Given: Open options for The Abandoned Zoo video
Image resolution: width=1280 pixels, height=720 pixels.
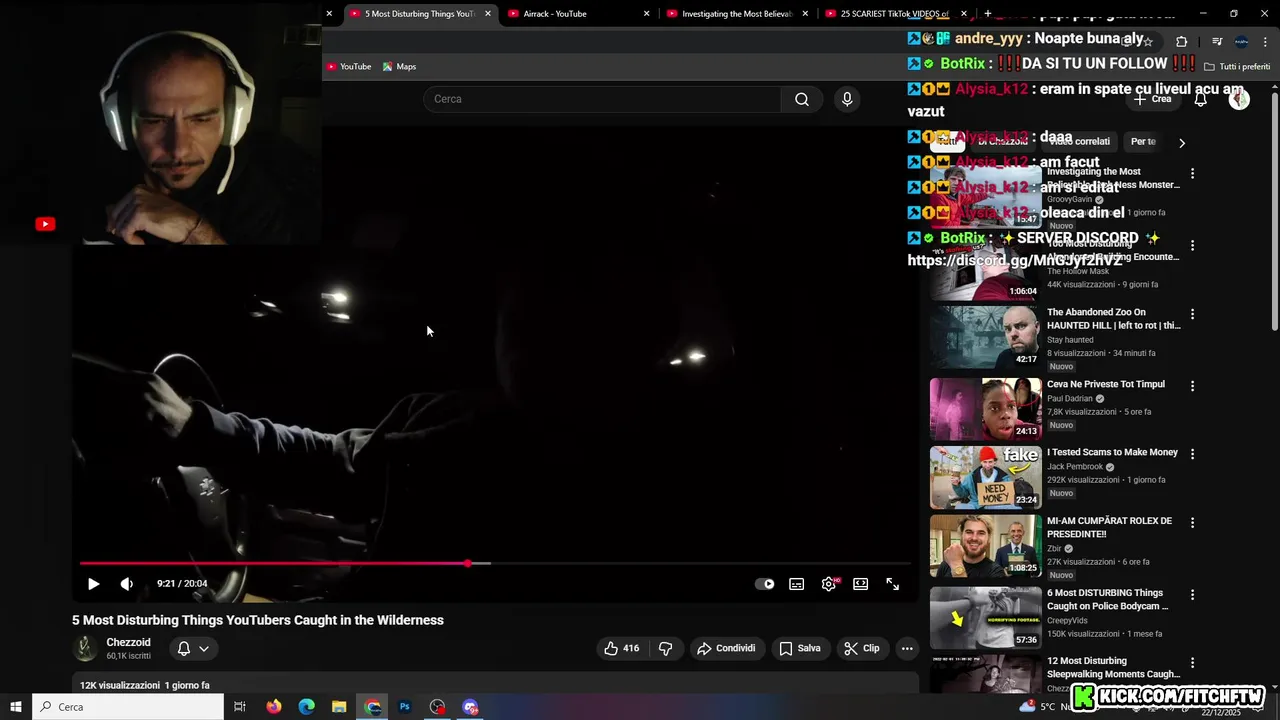Looking at the screenshot, I should pos(1192,314).
